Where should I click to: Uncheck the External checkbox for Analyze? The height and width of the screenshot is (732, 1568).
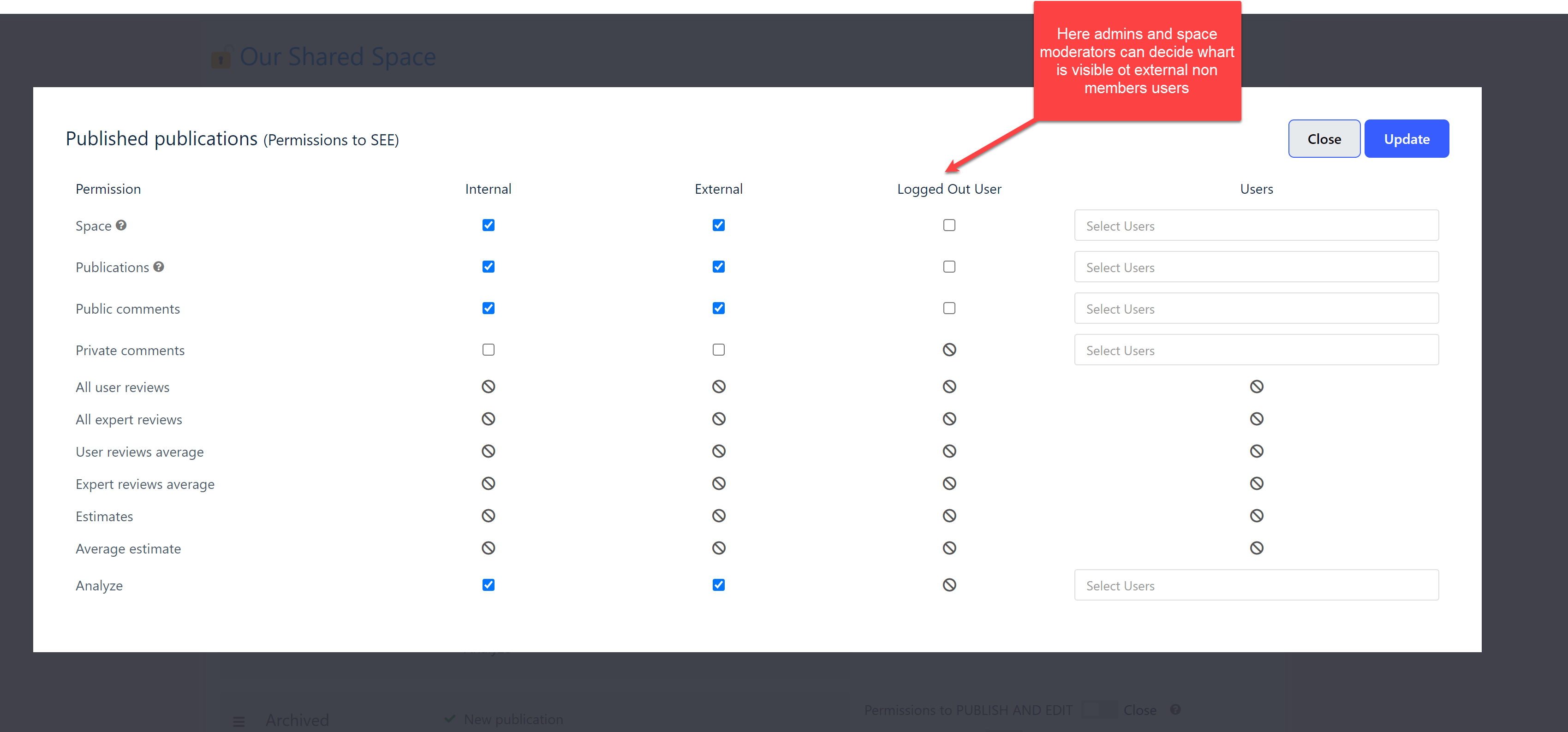(718, 585)
